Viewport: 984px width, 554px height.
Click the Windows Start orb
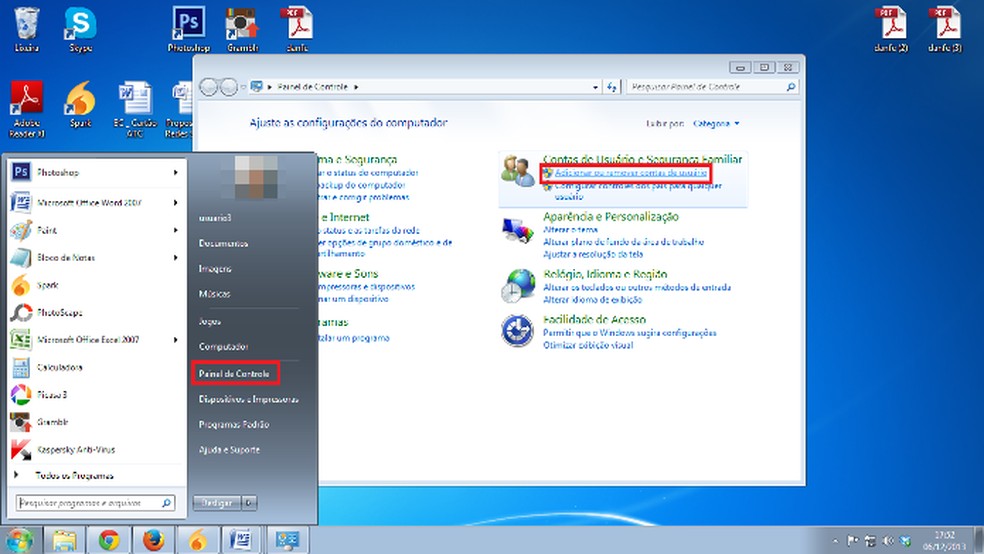coord(19,540)
